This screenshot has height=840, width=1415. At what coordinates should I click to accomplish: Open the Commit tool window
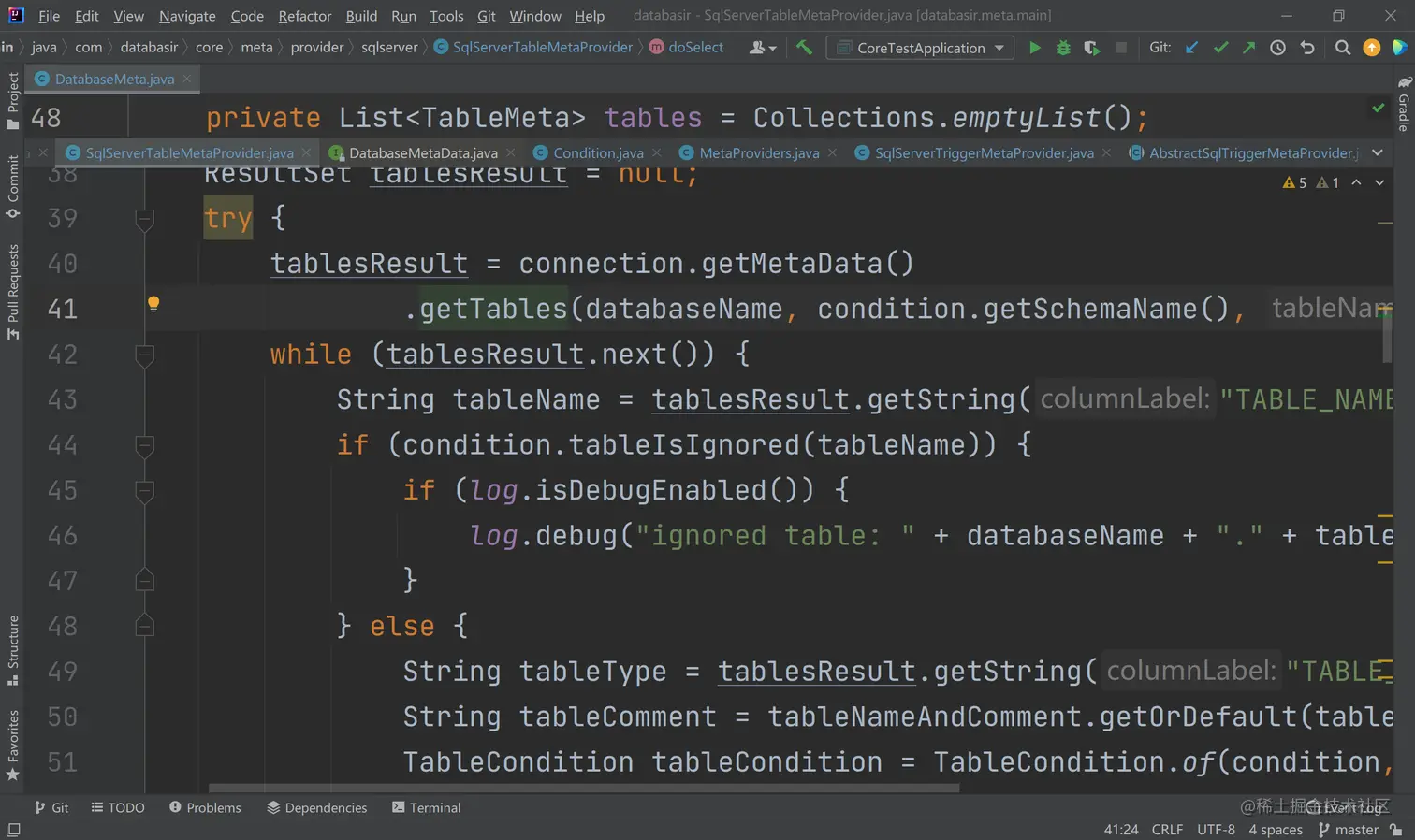[x=12, y=186]
